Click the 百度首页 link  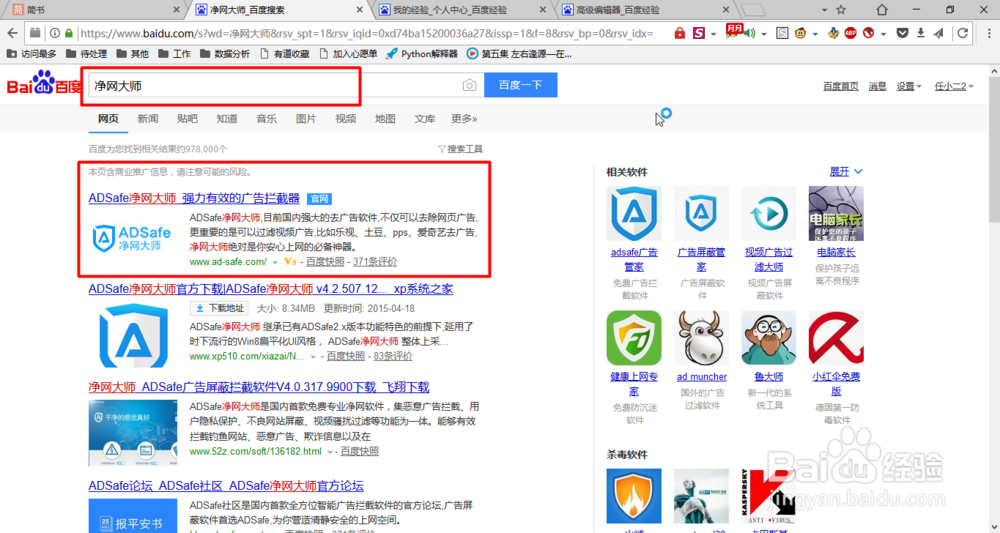click(841, 86)
